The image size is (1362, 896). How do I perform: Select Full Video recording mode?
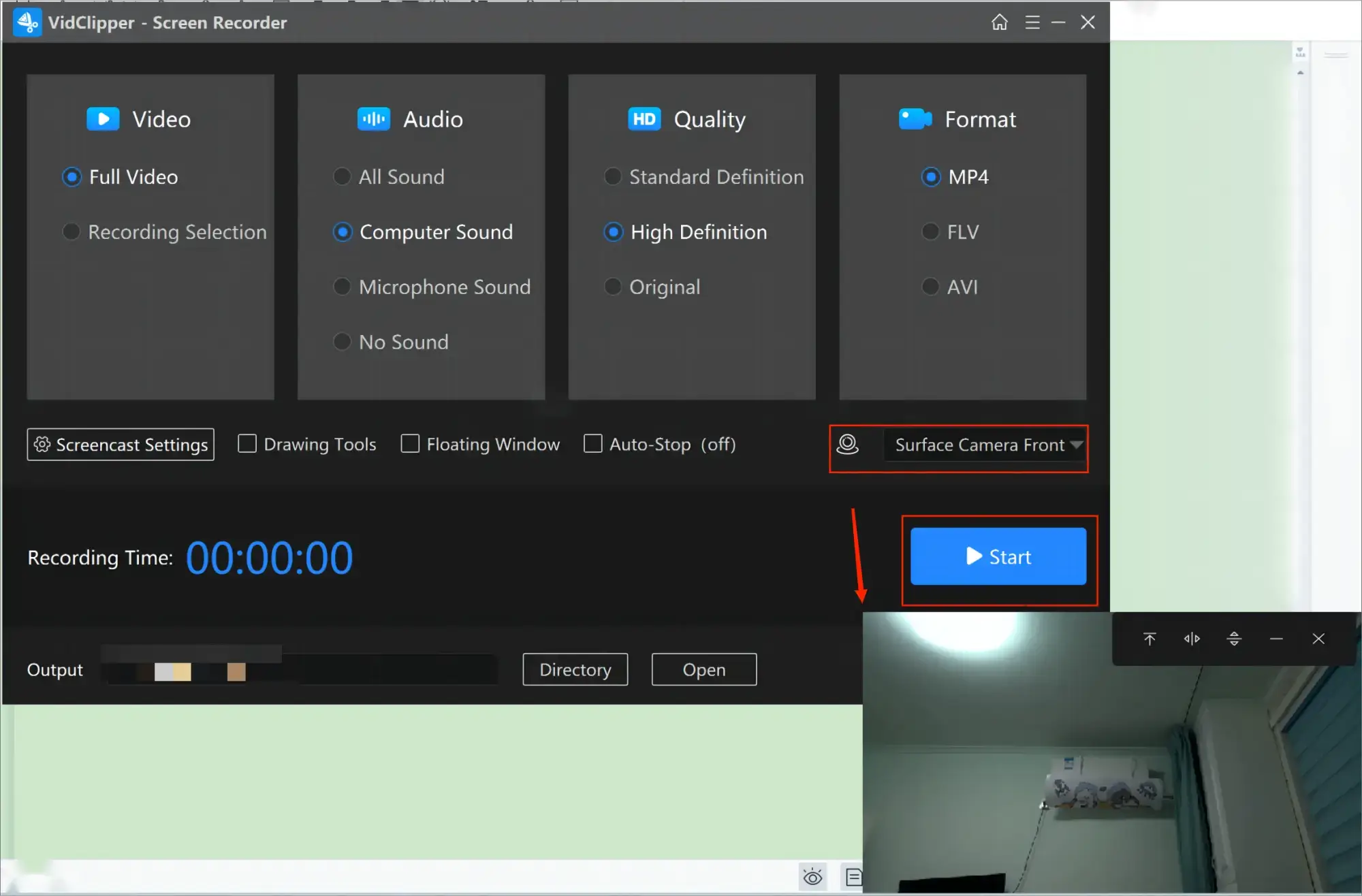pos(72,177)
